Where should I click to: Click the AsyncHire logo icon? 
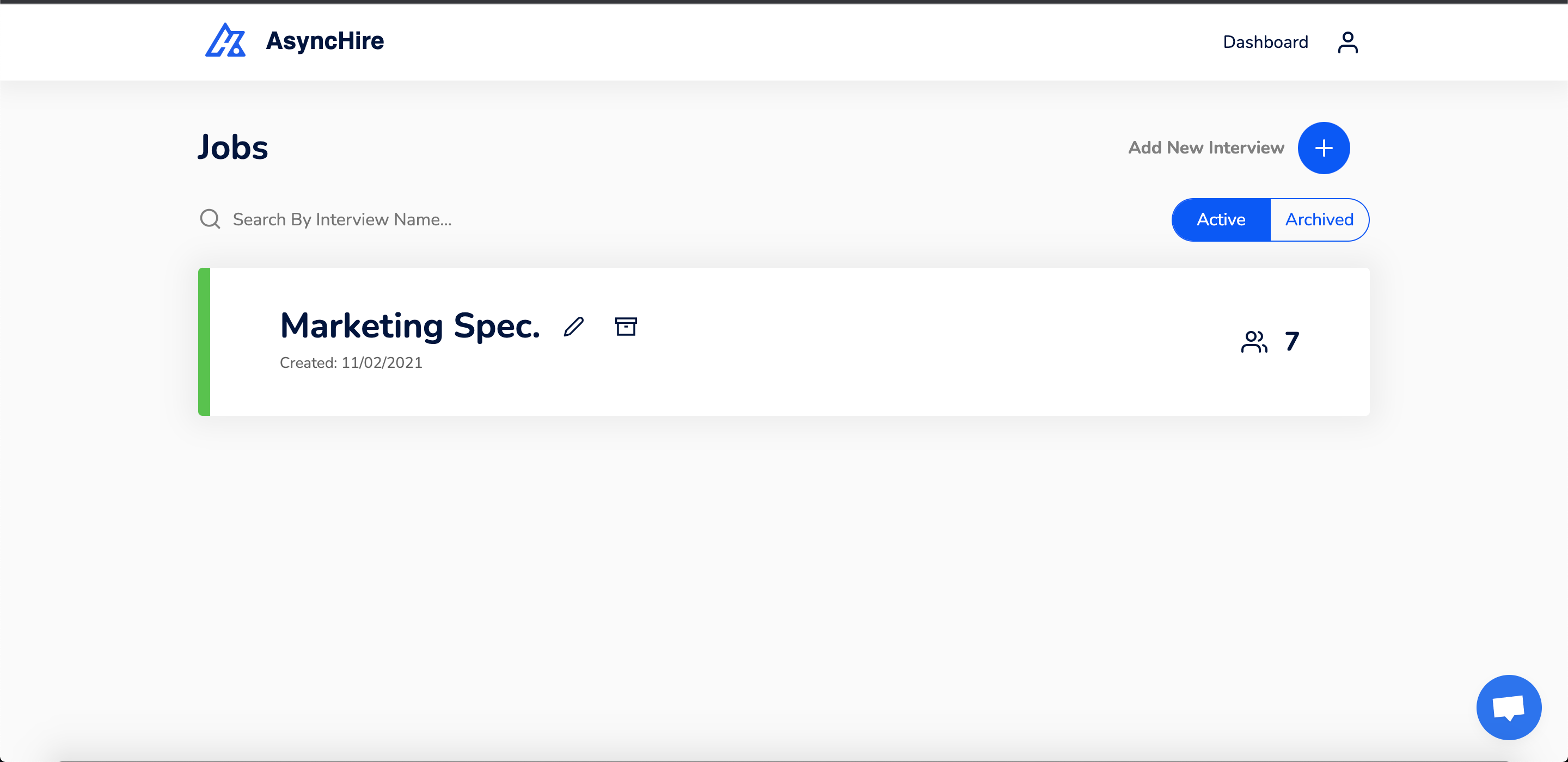225,41
